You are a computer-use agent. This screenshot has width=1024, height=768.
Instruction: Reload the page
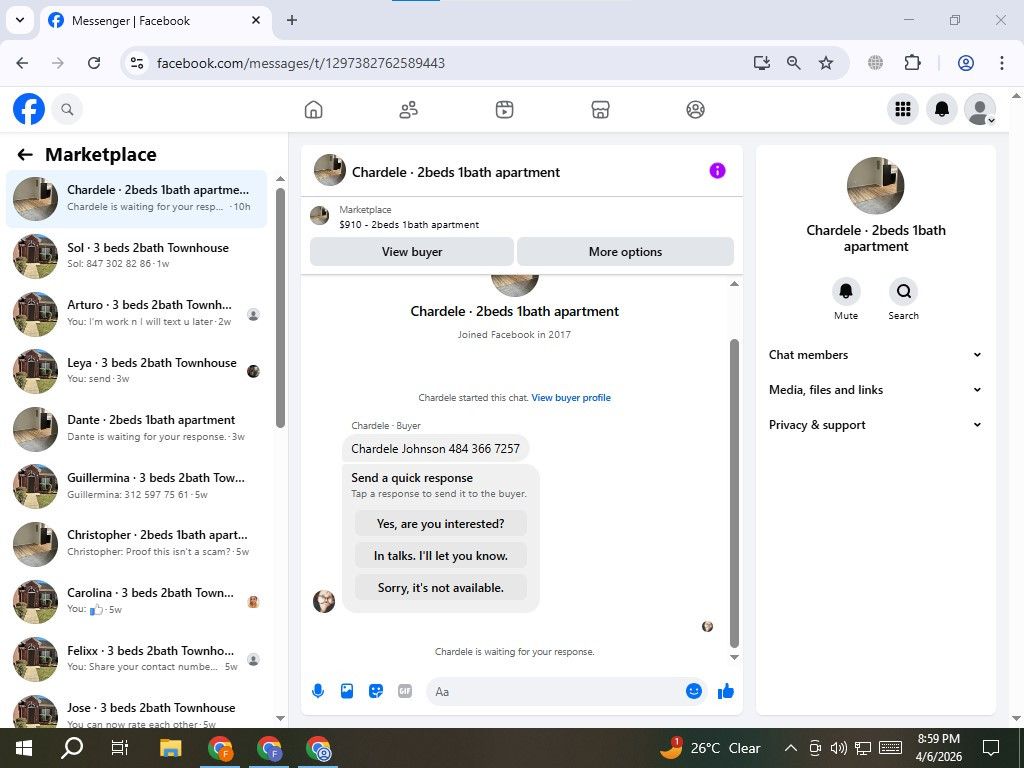[x=94, y=63]
